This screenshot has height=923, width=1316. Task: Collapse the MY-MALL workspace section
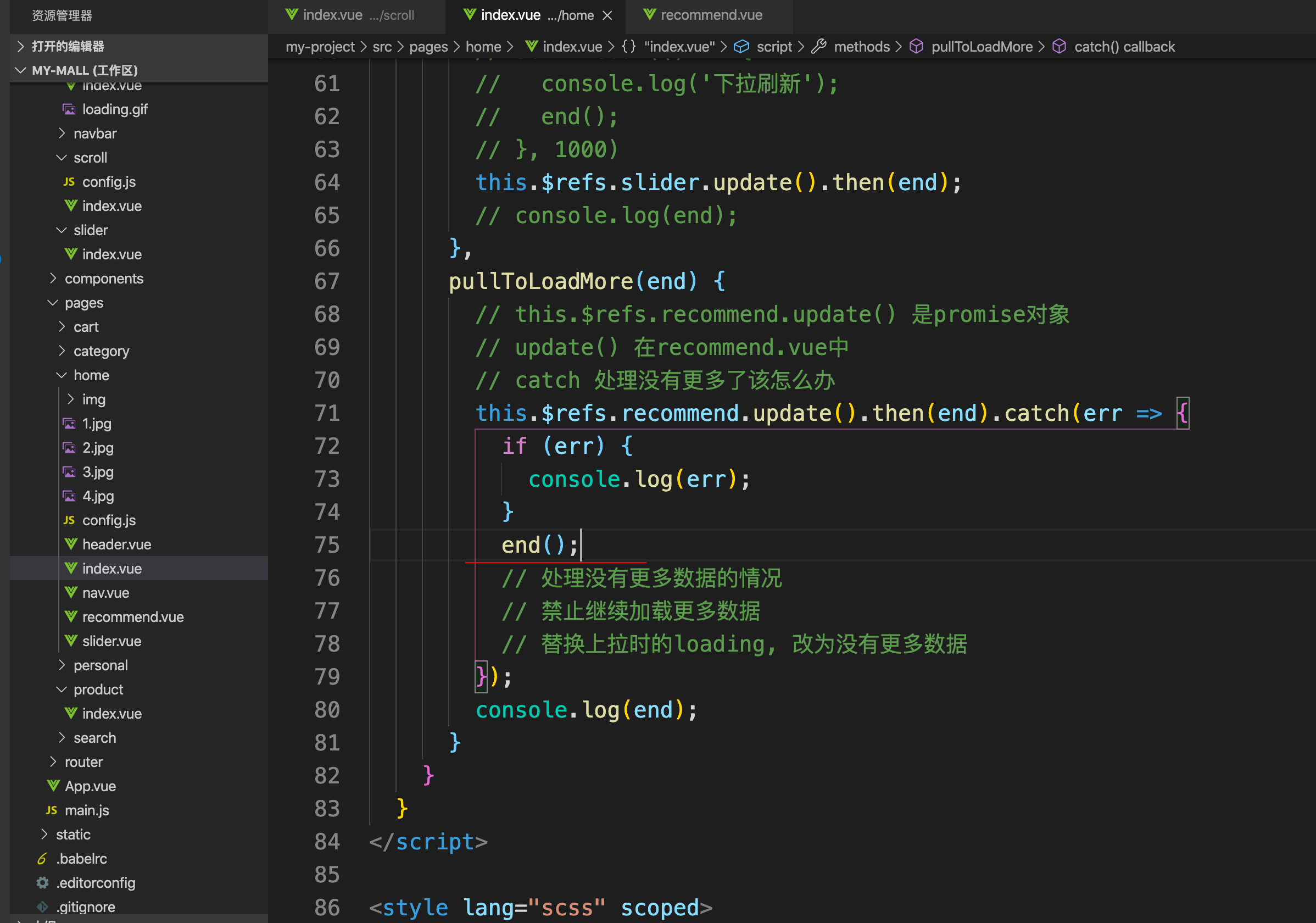click(x=21, y=70)
